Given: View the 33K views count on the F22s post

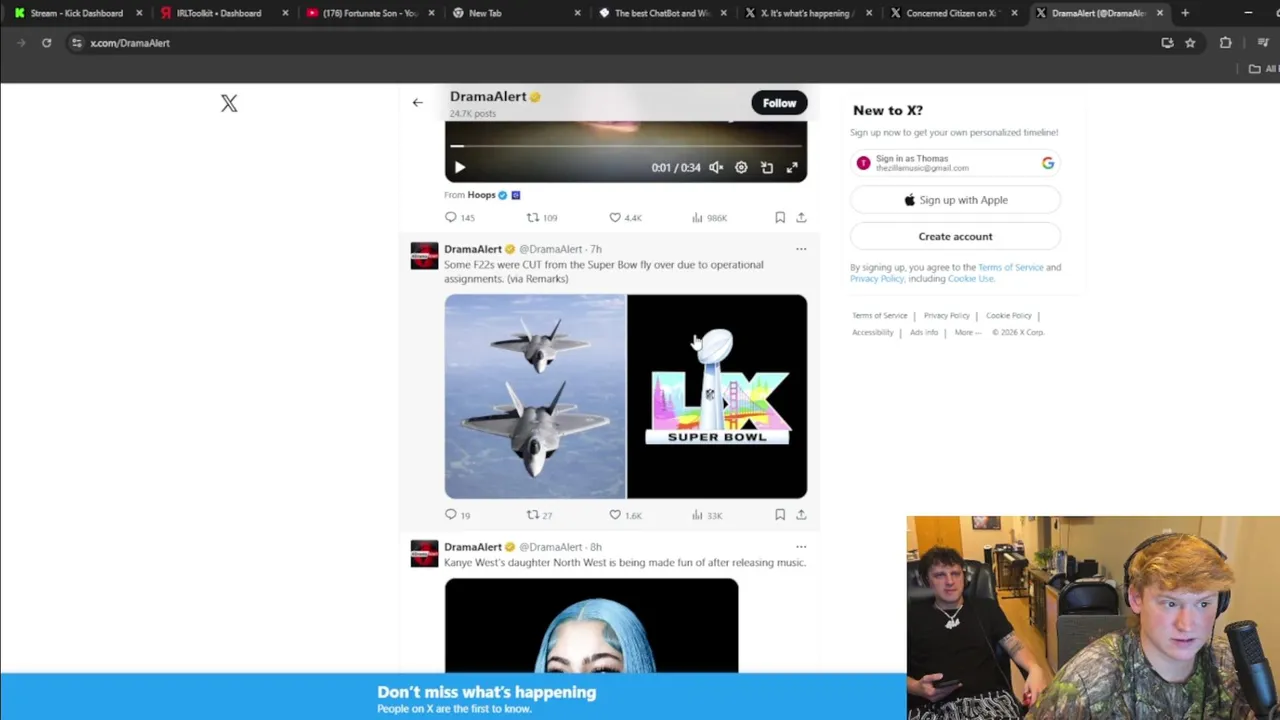Looking at the screenshot, I should (x=706, y=515).
